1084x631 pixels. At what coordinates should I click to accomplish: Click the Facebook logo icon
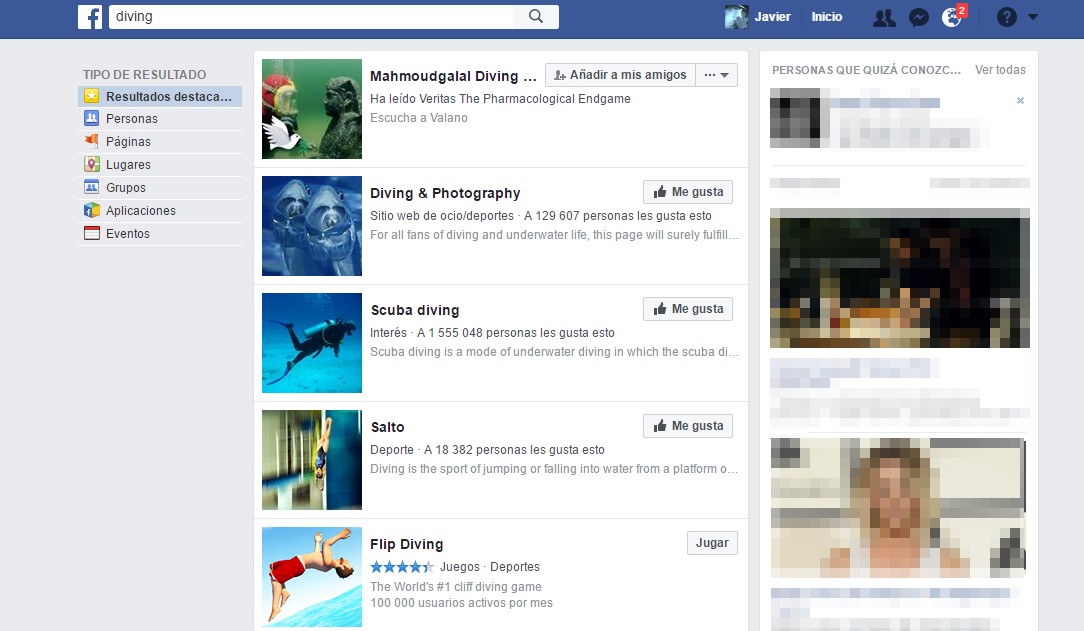tap(90, 17)
